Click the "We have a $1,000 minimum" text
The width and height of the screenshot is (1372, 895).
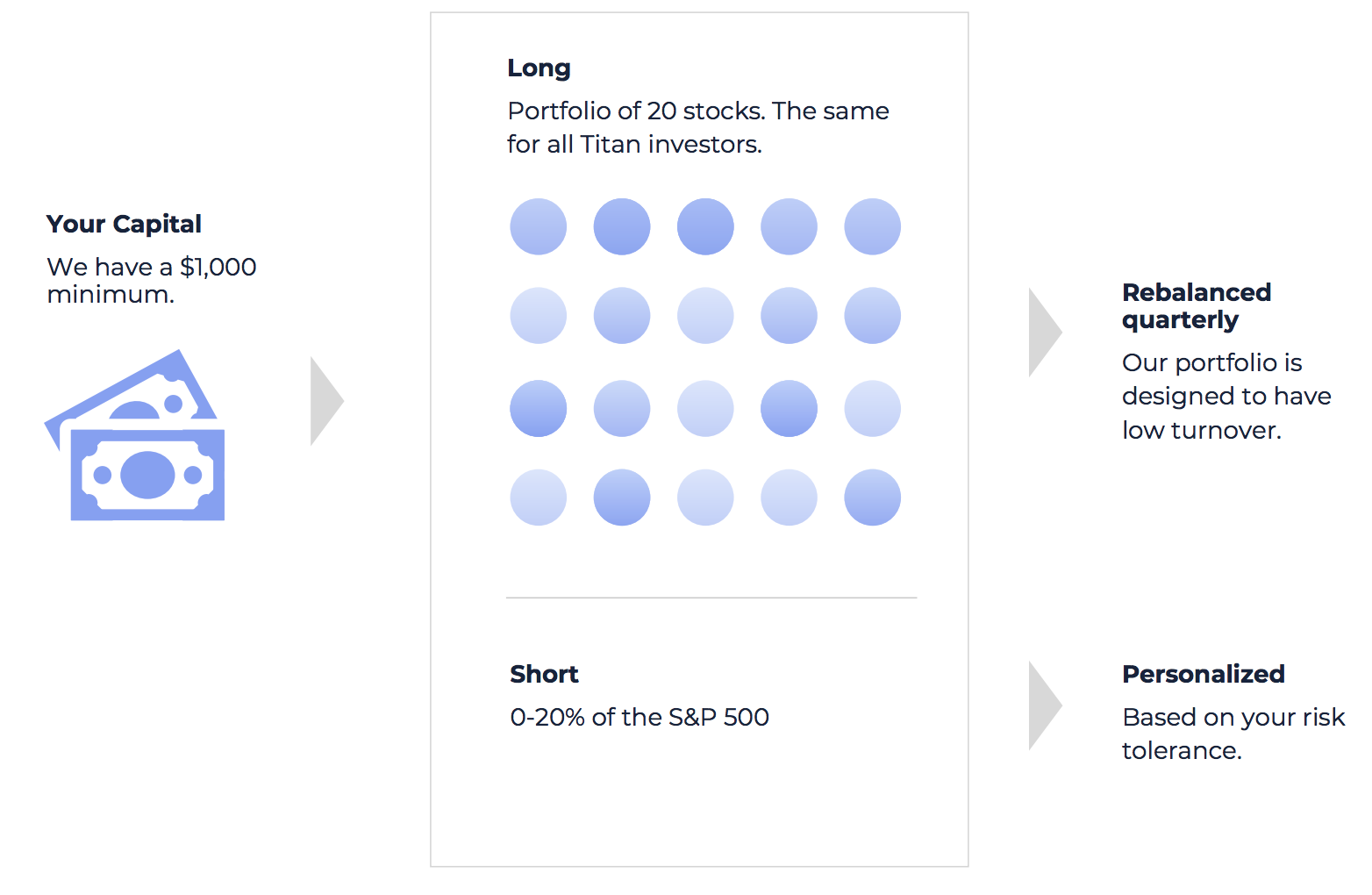[x=151, y=280]
